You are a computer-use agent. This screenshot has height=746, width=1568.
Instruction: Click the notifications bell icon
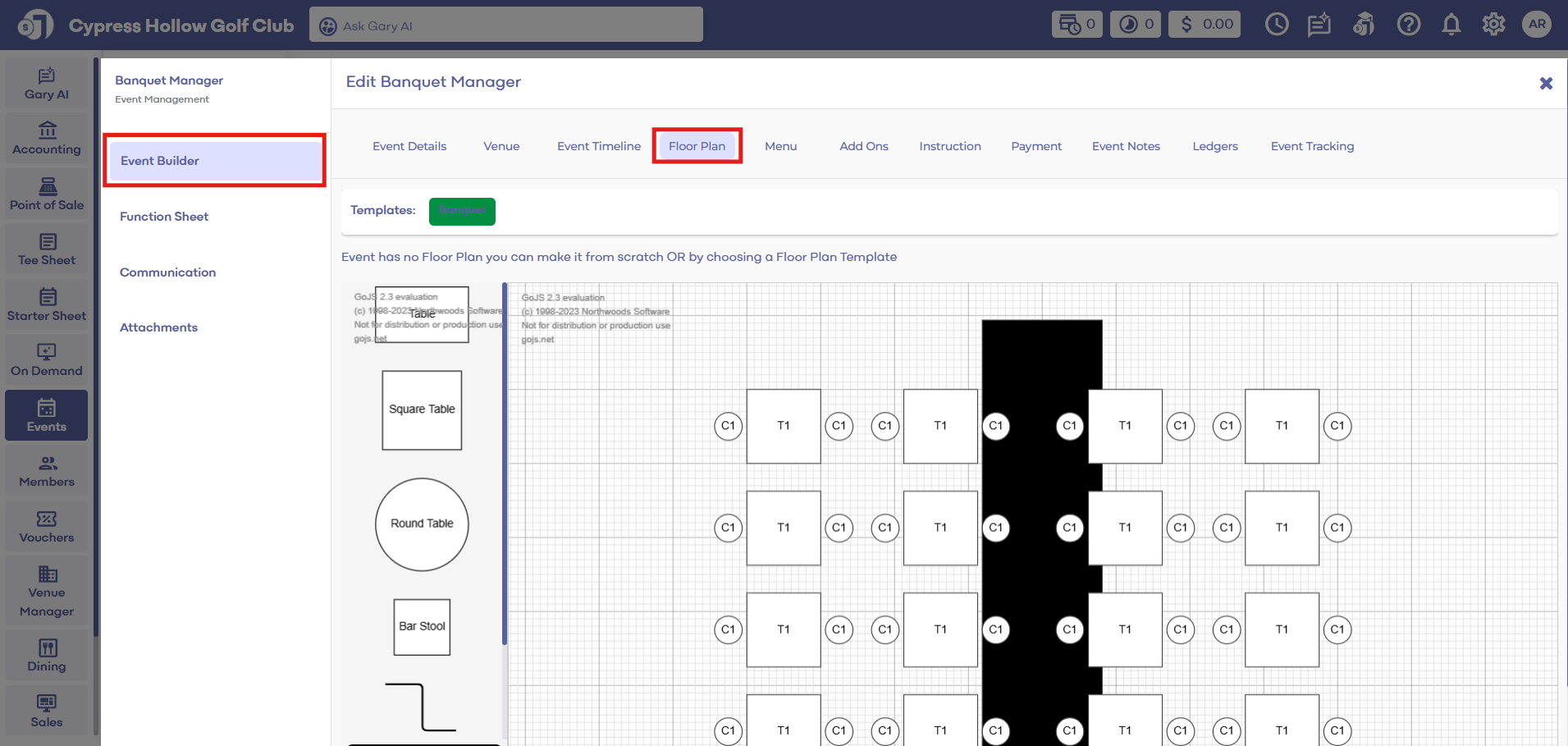pos(1451,25)
